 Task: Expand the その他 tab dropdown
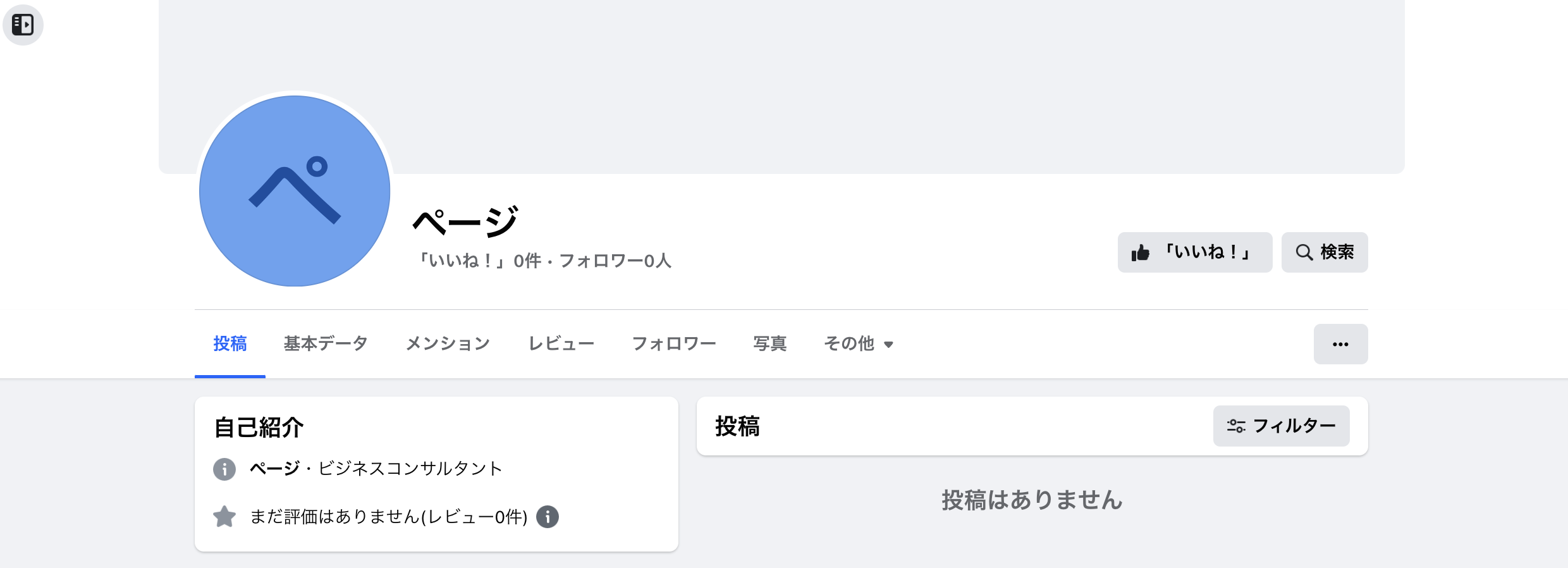(859, 343)
